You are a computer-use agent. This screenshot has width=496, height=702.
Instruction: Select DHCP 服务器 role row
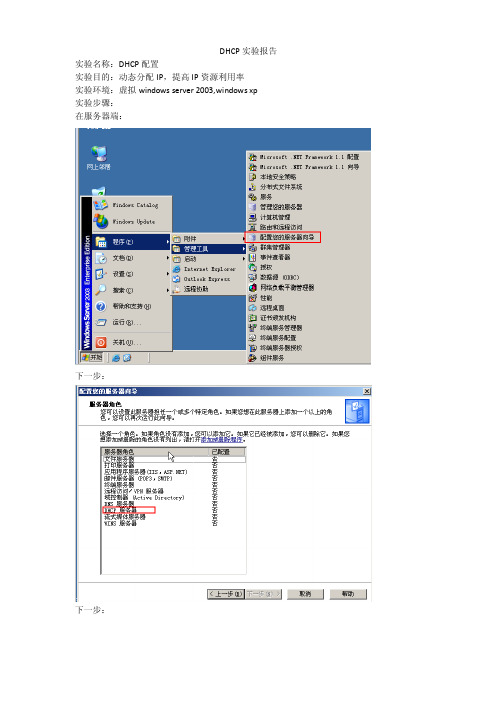click(x=174, y=510)
